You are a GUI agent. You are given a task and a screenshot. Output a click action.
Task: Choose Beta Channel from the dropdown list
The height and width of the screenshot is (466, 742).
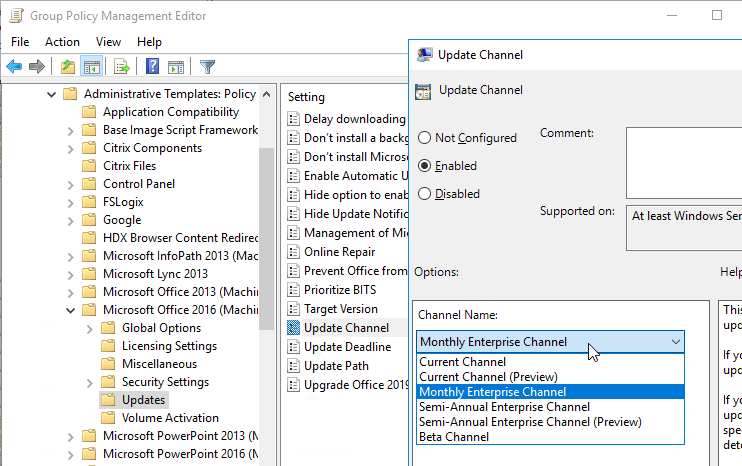550,437
